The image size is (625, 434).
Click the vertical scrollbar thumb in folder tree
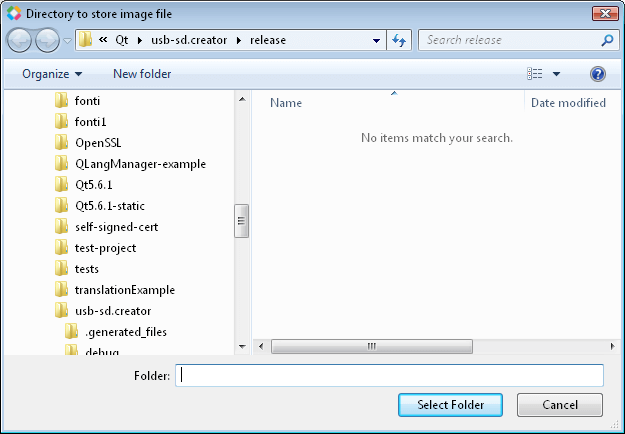(x=241, y=221)
